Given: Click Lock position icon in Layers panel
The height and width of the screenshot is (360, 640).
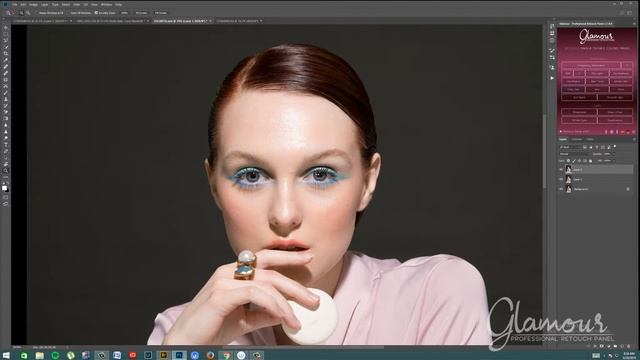Looking at the screenshot, I should tap(580, 161).
